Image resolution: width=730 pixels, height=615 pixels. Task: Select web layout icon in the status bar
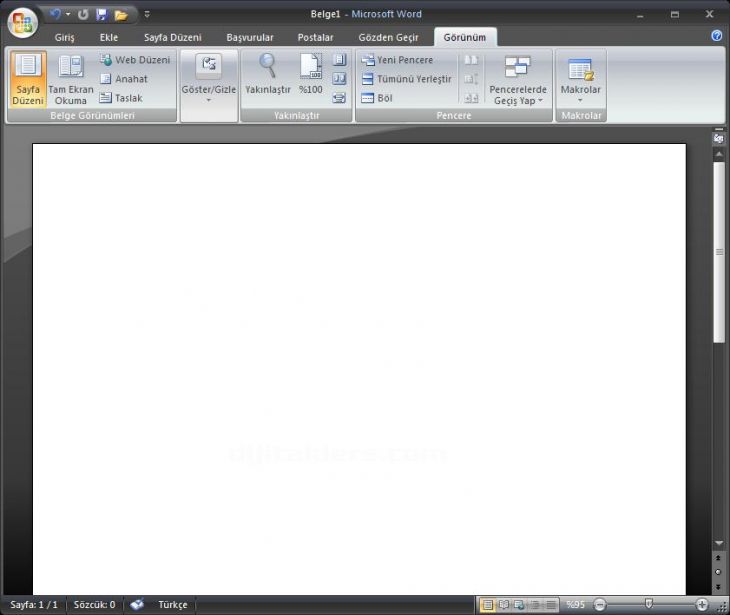pos(519,605)
